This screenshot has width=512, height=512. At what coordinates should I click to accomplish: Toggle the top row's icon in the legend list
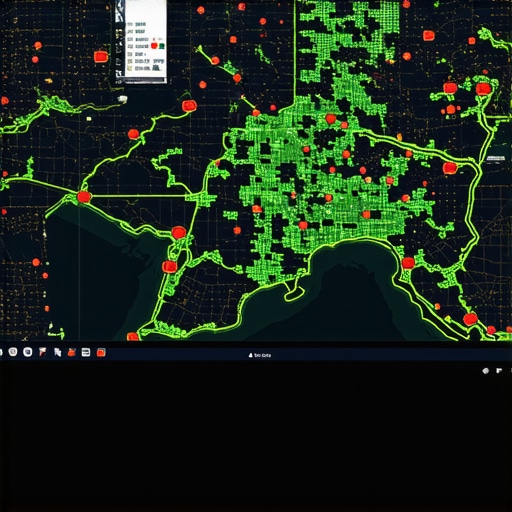[130, 24]
